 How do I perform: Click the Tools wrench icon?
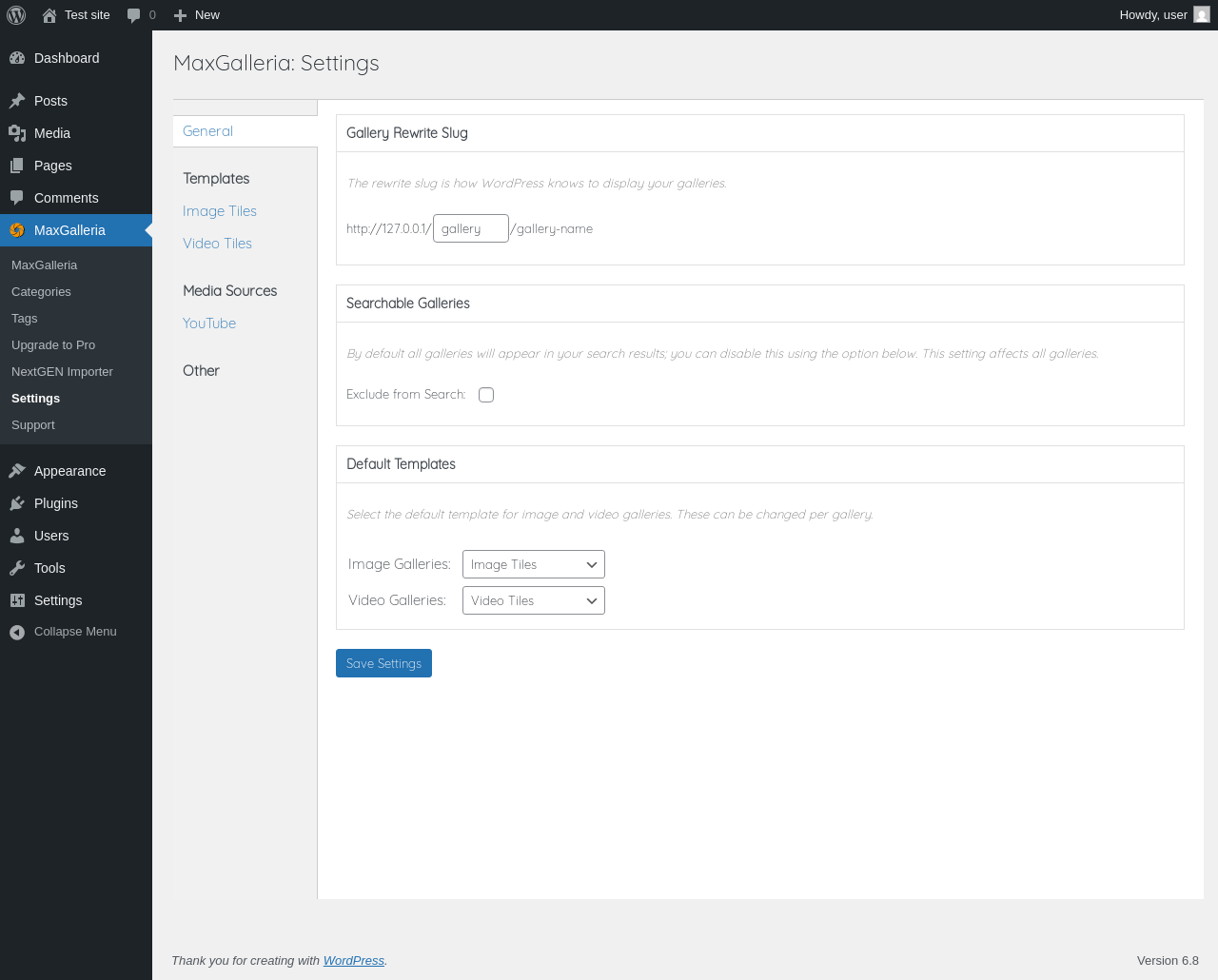click(17, 568)
